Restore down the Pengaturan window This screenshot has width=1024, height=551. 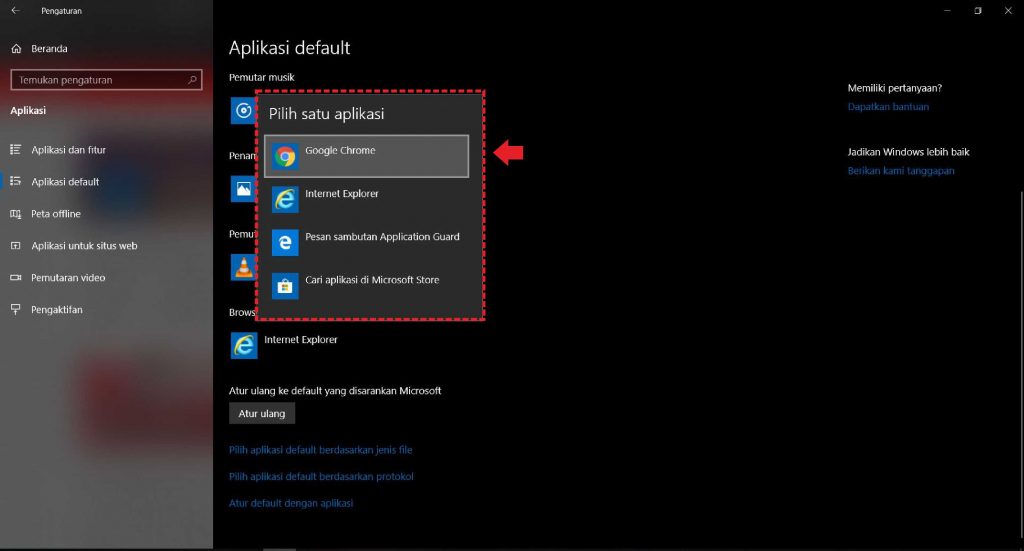point(978,10)
